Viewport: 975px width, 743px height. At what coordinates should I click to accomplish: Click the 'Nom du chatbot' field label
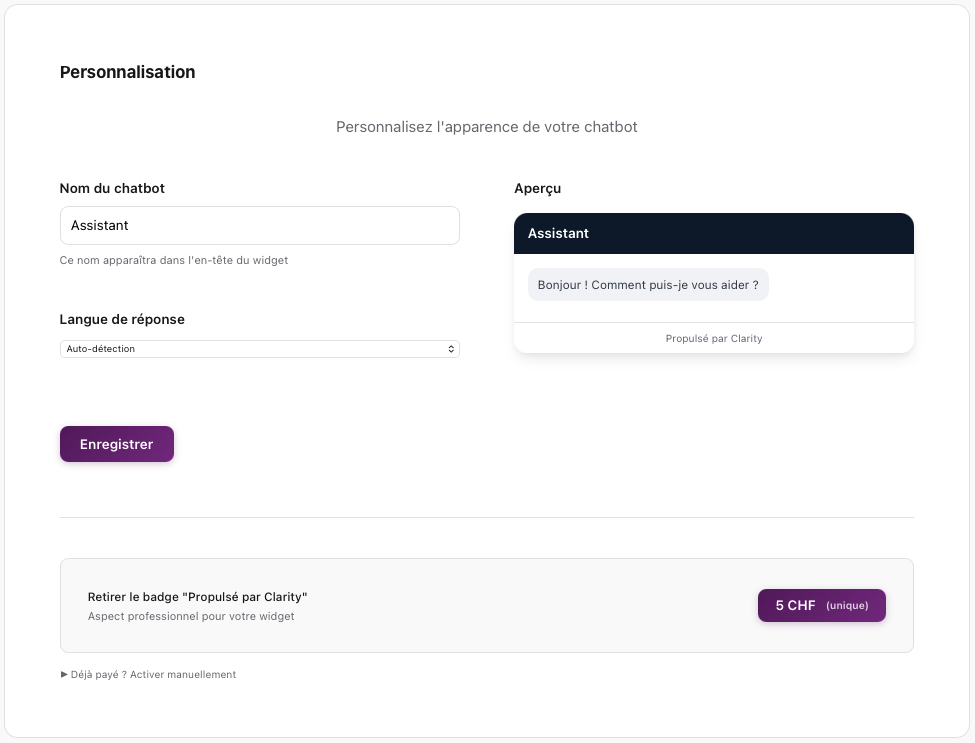coord(112,188)
